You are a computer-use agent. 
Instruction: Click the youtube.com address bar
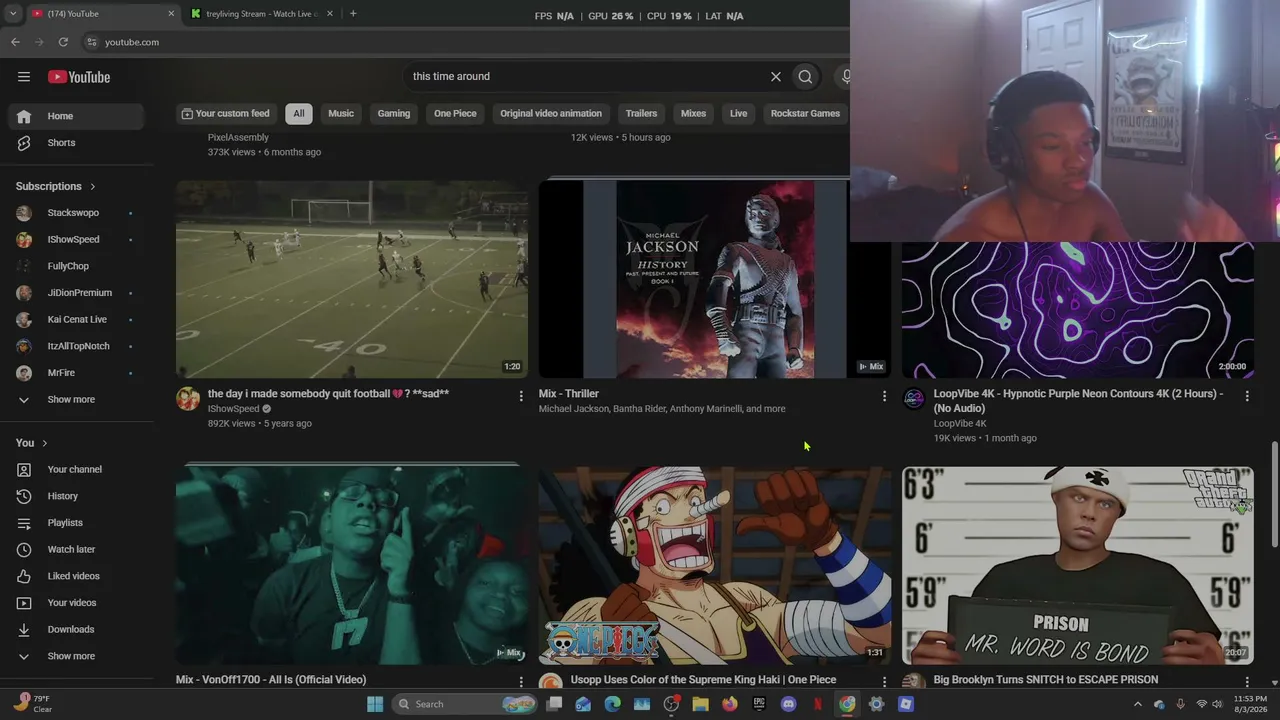pos(460,42)
